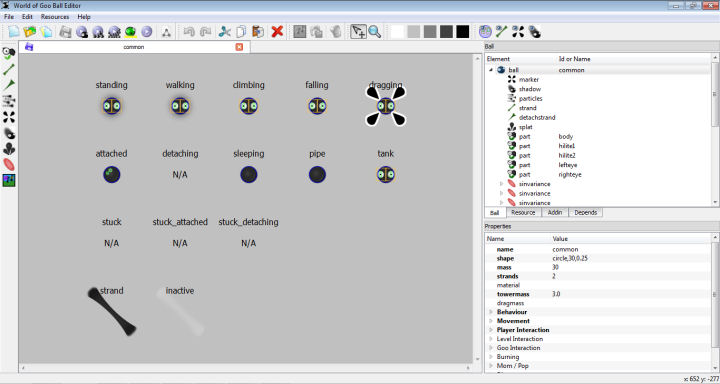Switch to the Addin tab
Screen dimensions: 720x384
555,213
